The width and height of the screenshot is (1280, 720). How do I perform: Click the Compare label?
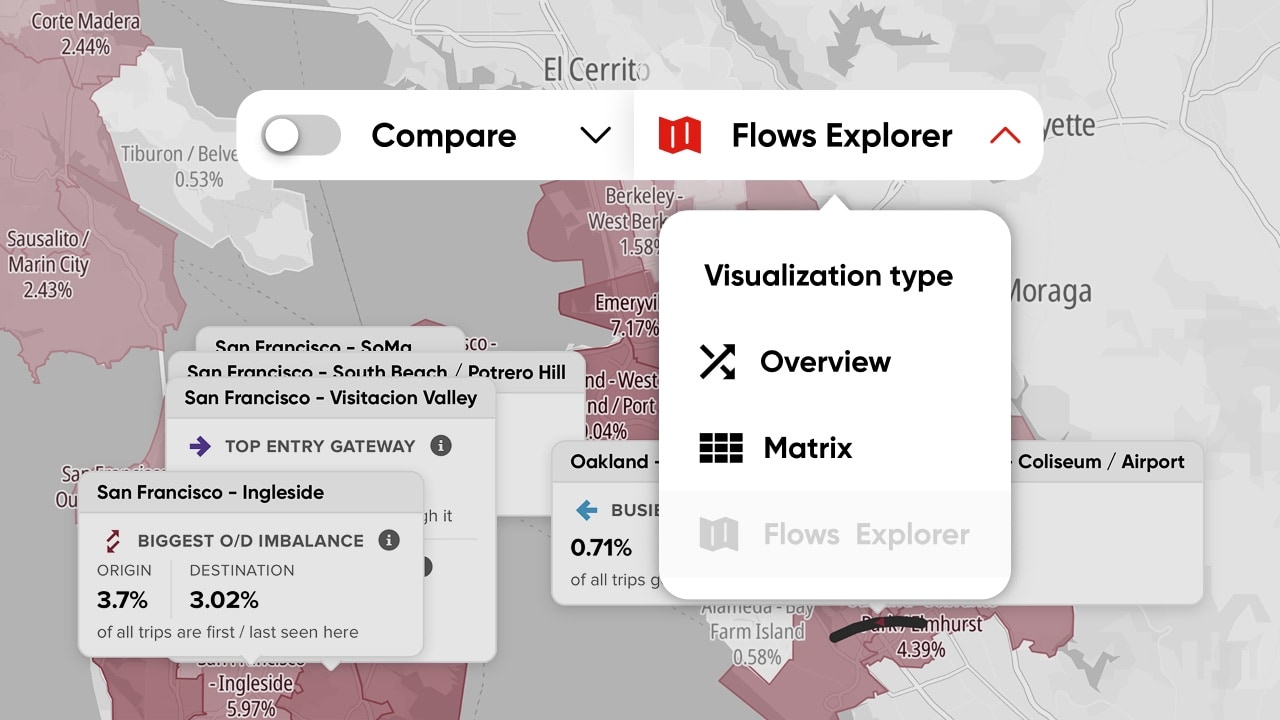point(443,135)
